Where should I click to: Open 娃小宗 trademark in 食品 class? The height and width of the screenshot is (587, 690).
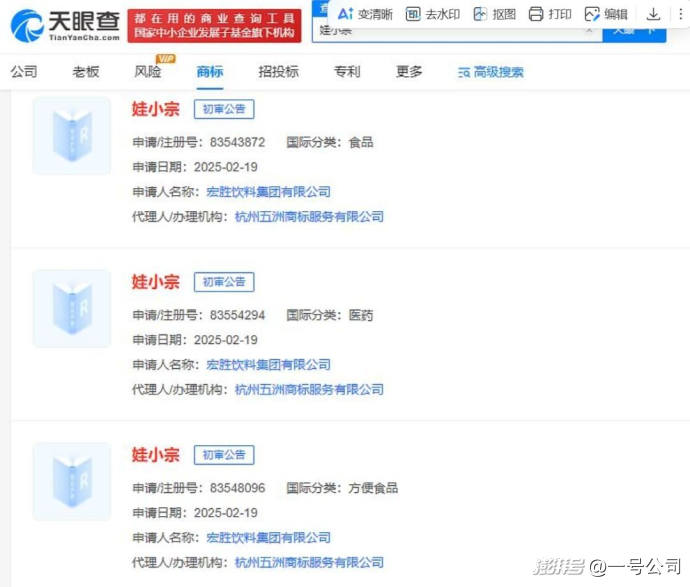point(156,109)
